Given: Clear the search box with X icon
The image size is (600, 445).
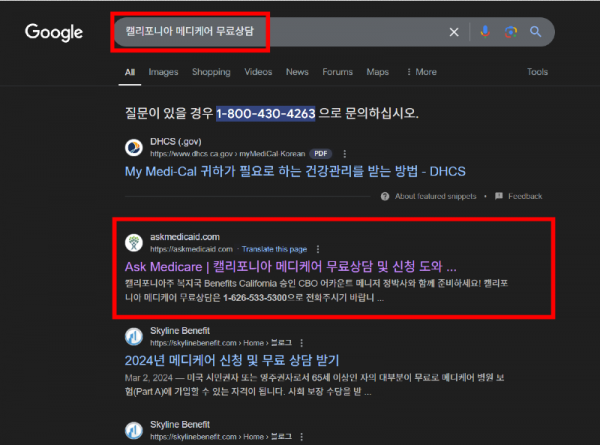Looking at the screenshot, I should 454,32.
